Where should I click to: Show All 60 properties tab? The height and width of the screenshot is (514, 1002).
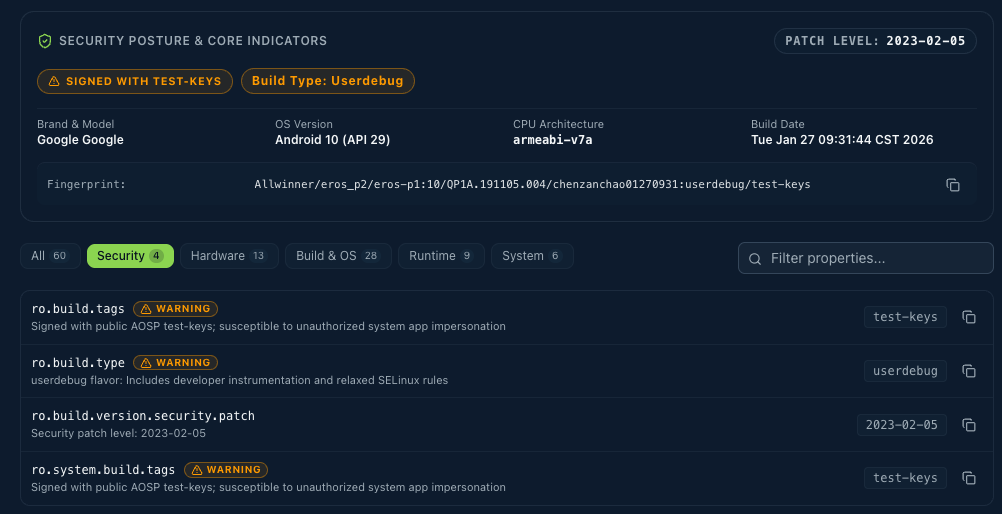50,256
